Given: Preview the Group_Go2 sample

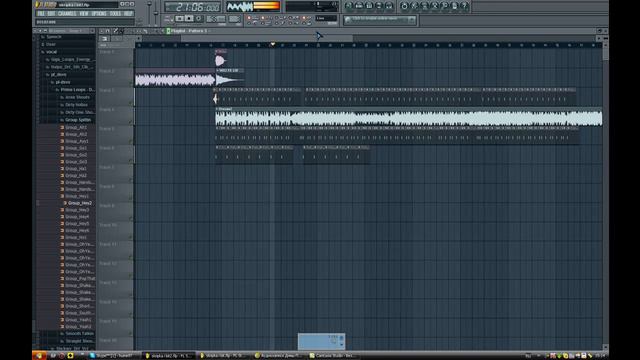Looking at the screenshot, I should [x=76, y=155].
